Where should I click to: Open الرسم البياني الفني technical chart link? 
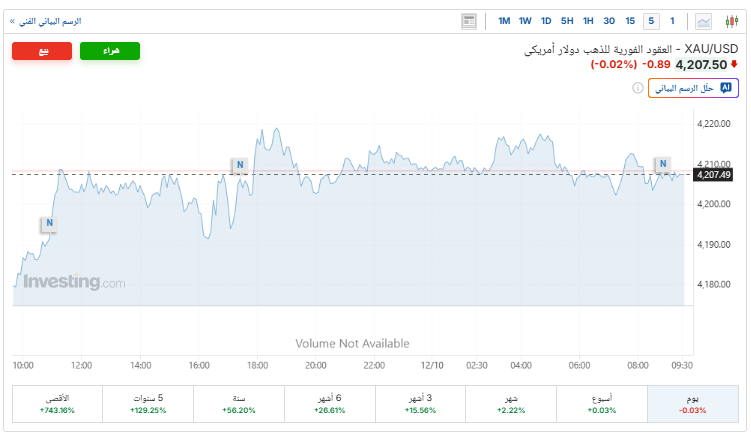[46, 21]
